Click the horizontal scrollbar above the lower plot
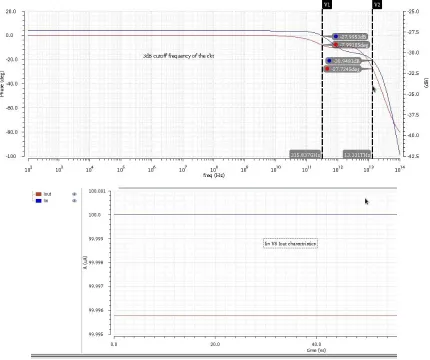The height and width of the screenshot is (360, 430). [258, 188]
